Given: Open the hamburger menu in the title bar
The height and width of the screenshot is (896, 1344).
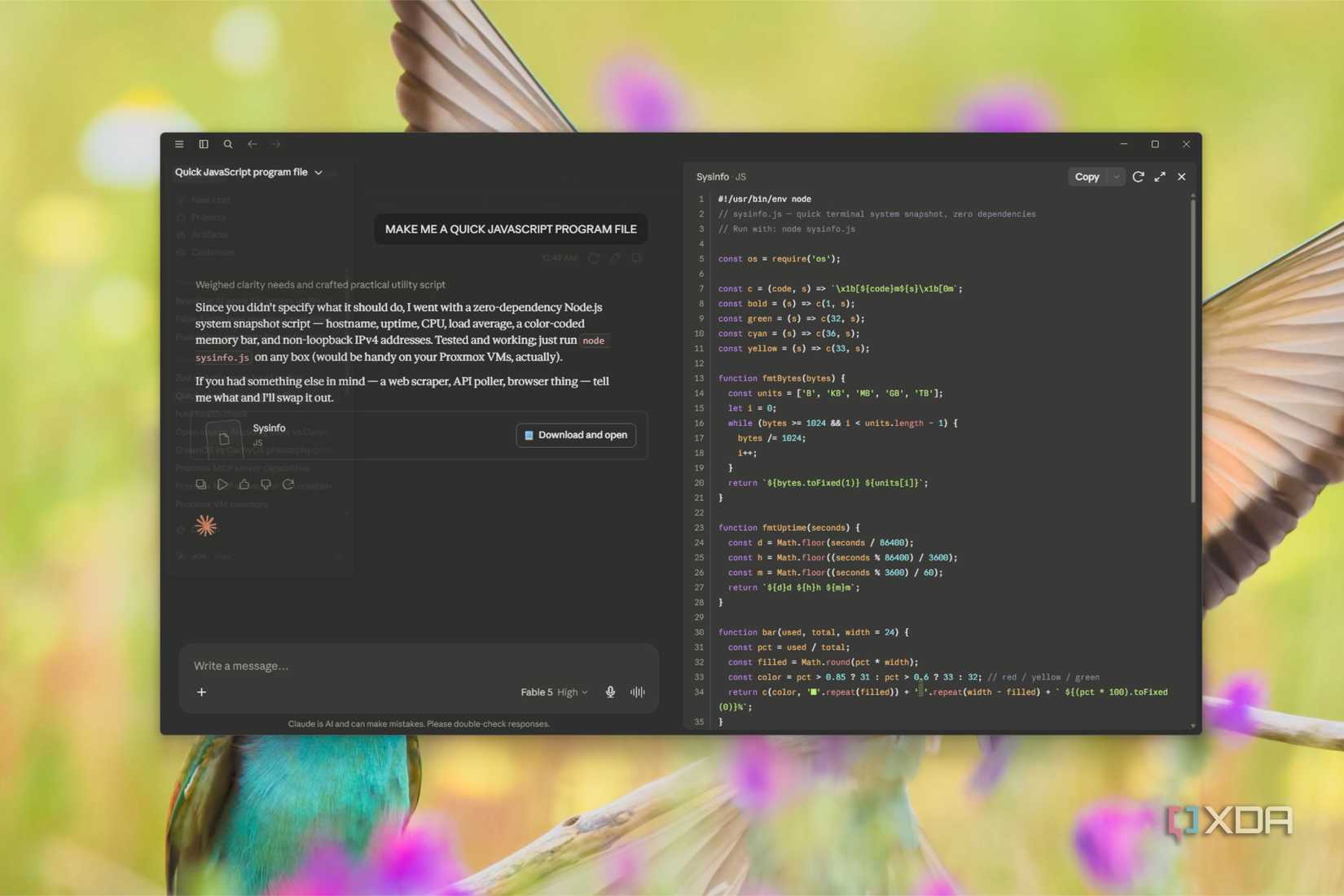Looking at the screenshot, I should point(179,144).
